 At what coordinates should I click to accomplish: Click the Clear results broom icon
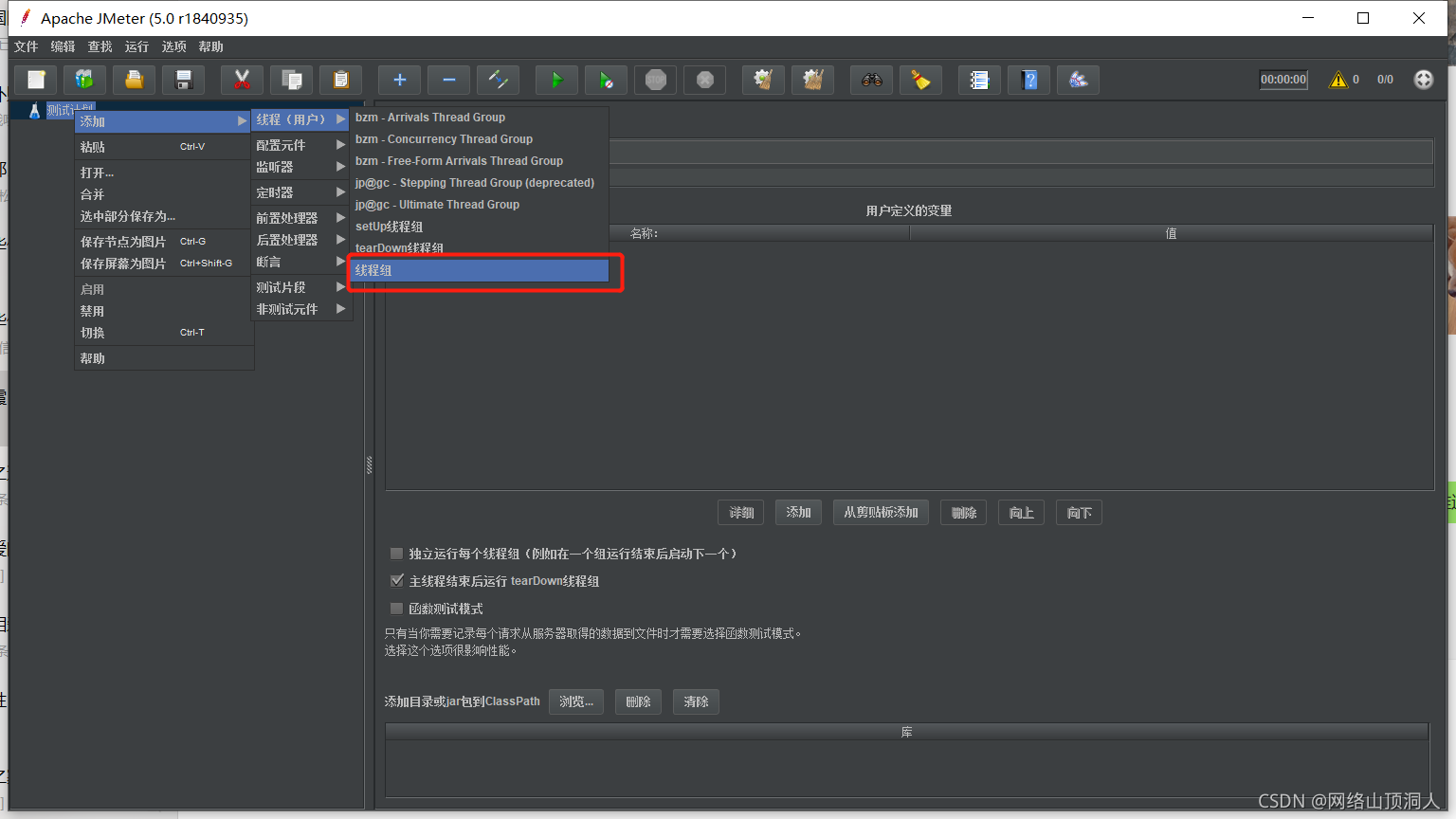tap(764, 80)
